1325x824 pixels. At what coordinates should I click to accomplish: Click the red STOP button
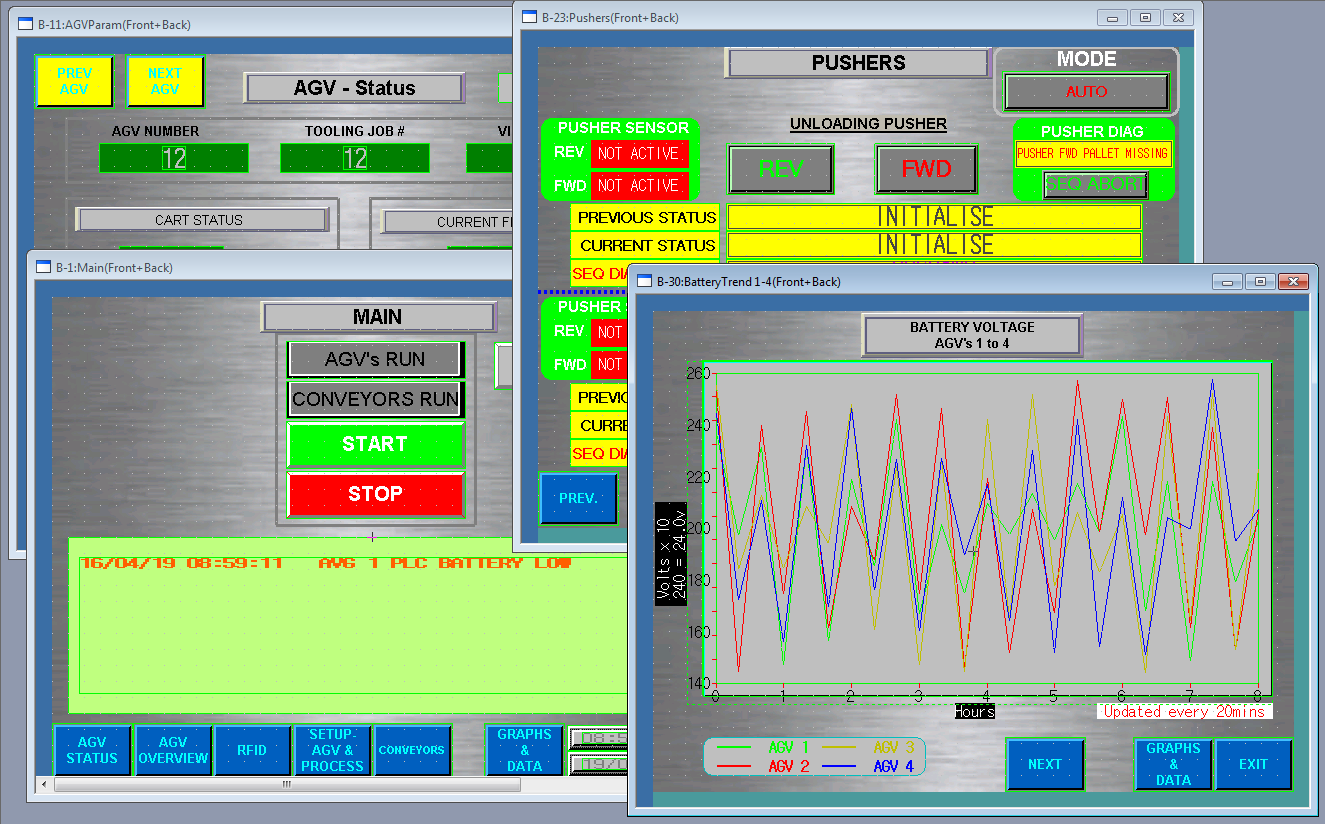375,494
